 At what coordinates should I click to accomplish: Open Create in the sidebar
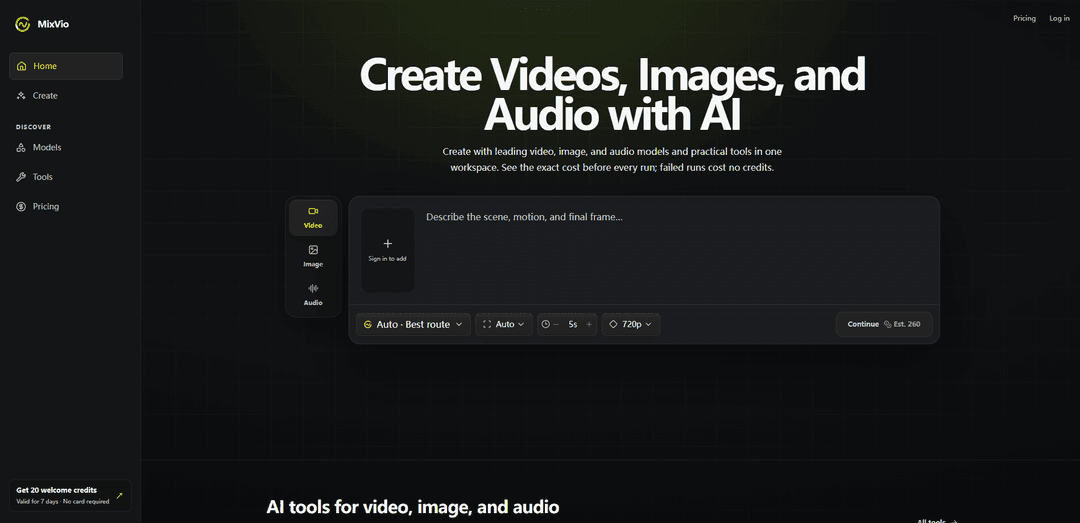pos(66,96)
